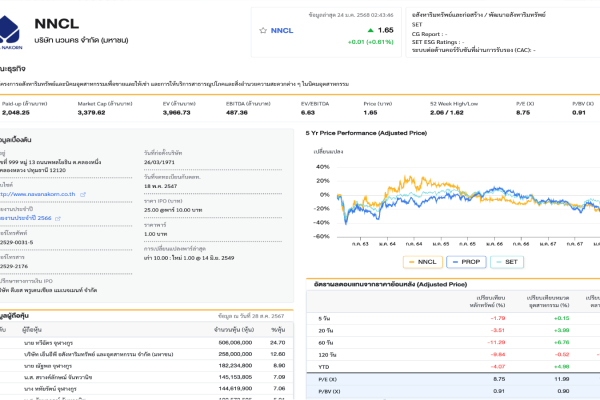Viewport: 600px width, 400px height.
Task: Click the star favorite icon beside NNCL
Action: pyautogui.click(x=263, y=31)
